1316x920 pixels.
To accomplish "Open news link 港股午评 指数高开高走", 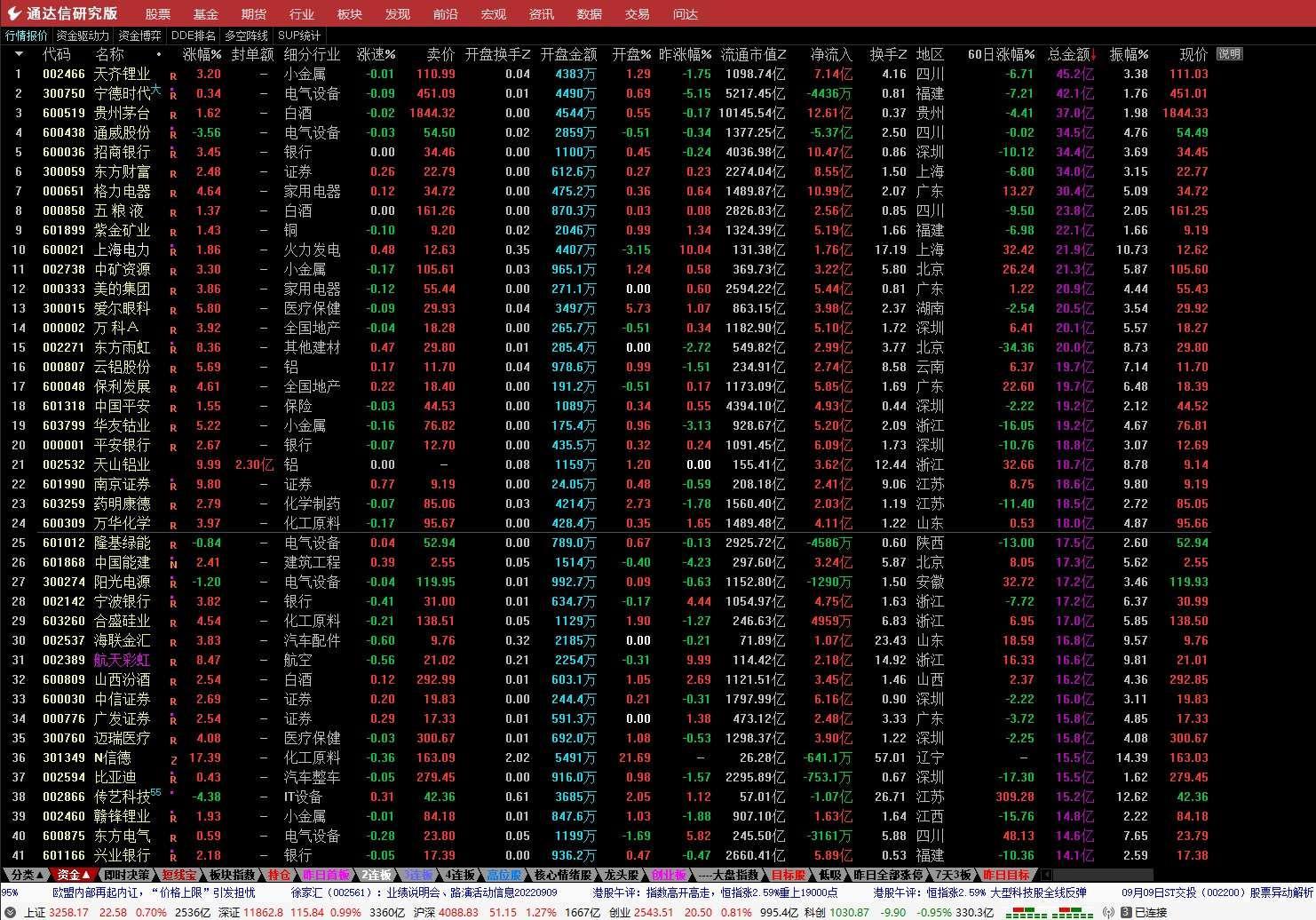I will pos(715,892).
